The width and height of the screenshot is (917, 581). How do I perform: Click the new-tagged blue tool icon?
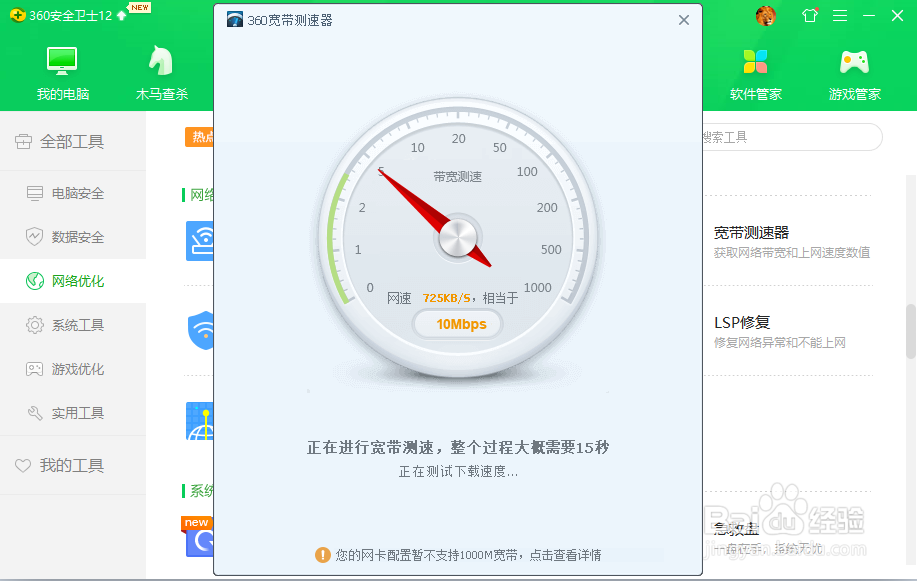tap(199, 542)
